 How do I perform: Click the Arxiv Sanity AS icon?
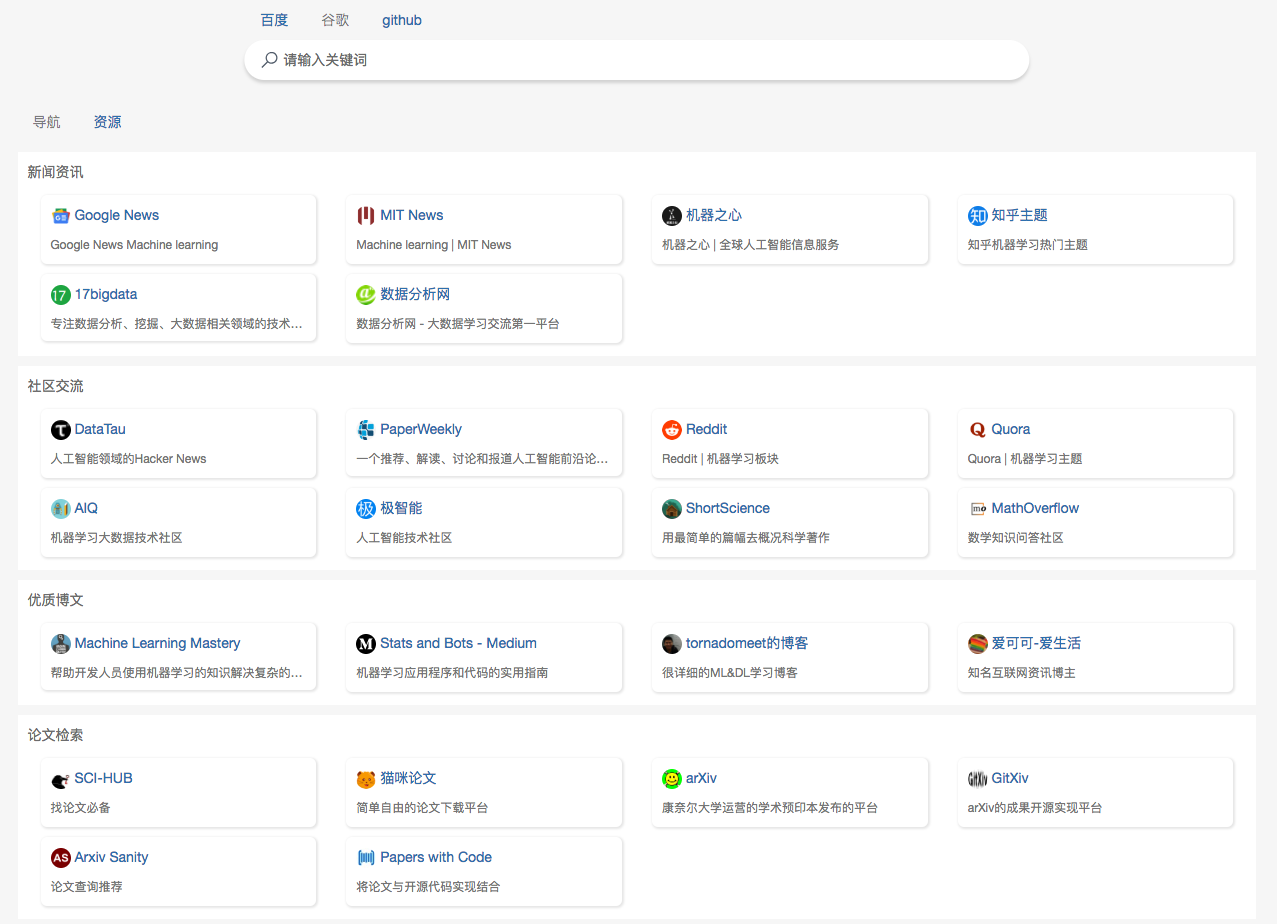[x=61, y=857]
